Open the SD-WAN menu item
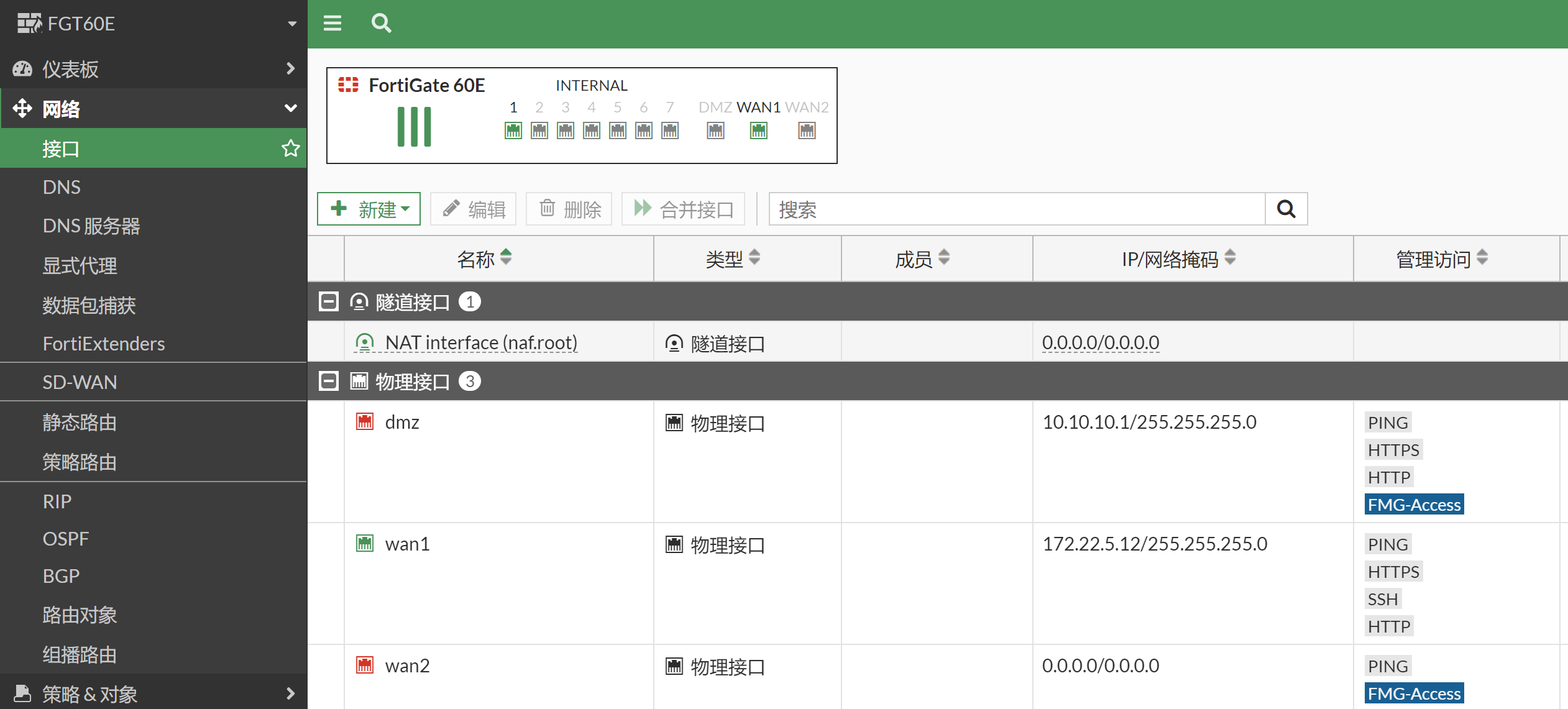 point(80,382)
